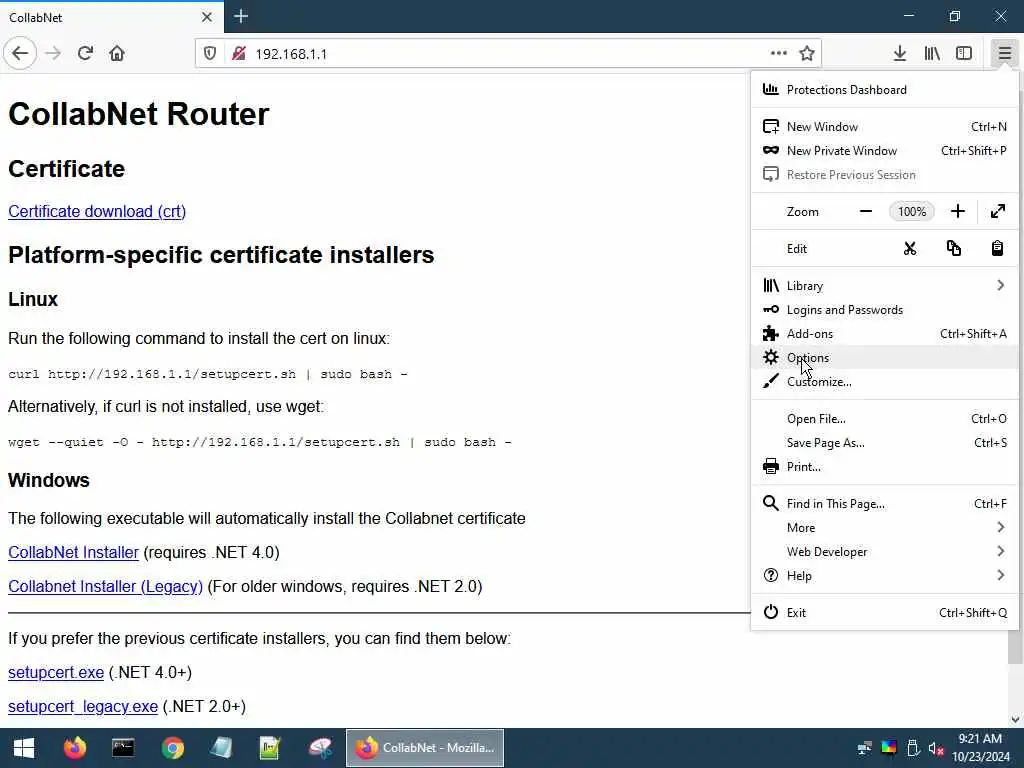This screenshot has height=768, width=1024.
Task: Enter full screen mode from Zoom row
Action: point(998,212)
